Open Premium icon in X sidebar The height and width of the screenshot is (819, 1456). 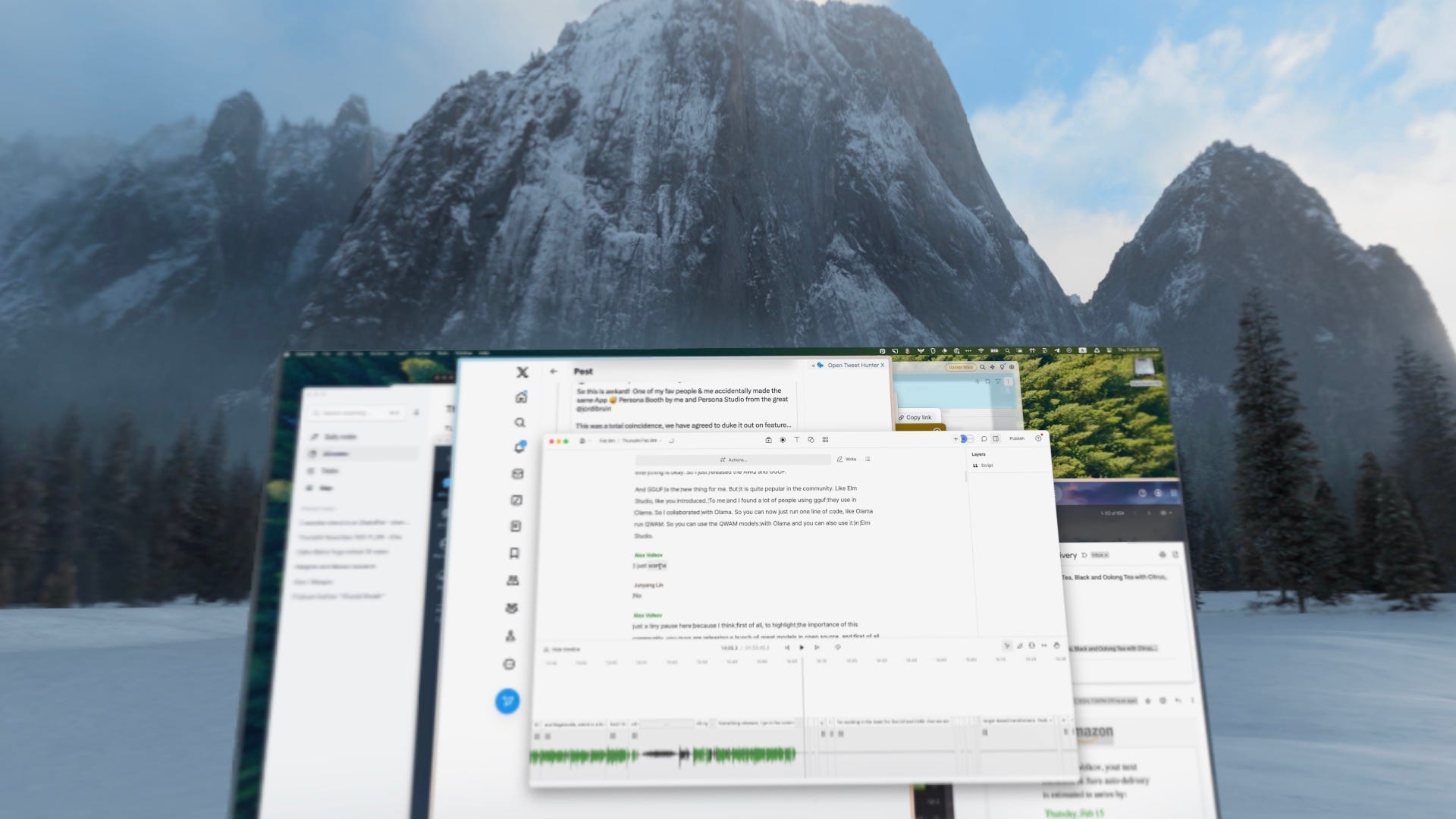tap(512, 607)
